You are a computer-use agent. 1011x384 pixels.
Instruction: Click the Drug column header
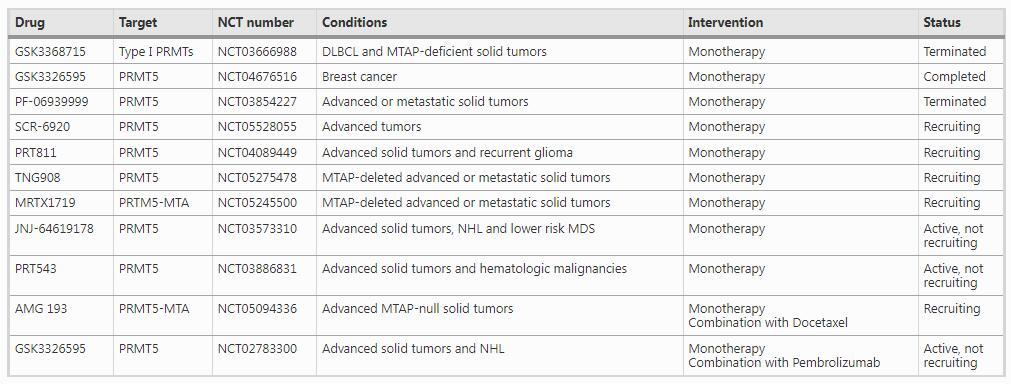pos(30,23)
